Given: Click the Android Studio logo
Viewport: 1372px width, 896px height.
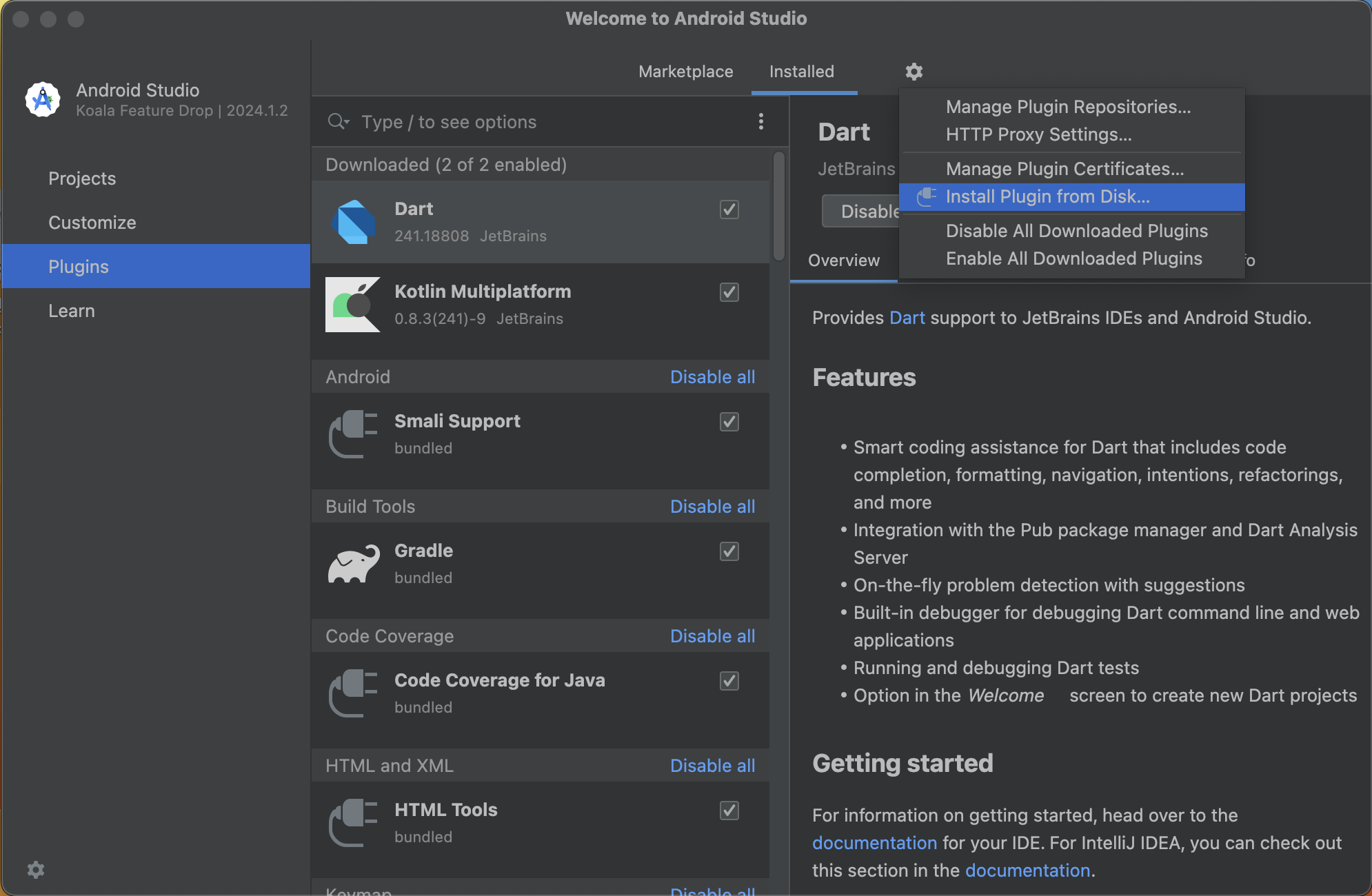Looking at the screenshot, I should point(42,99).
